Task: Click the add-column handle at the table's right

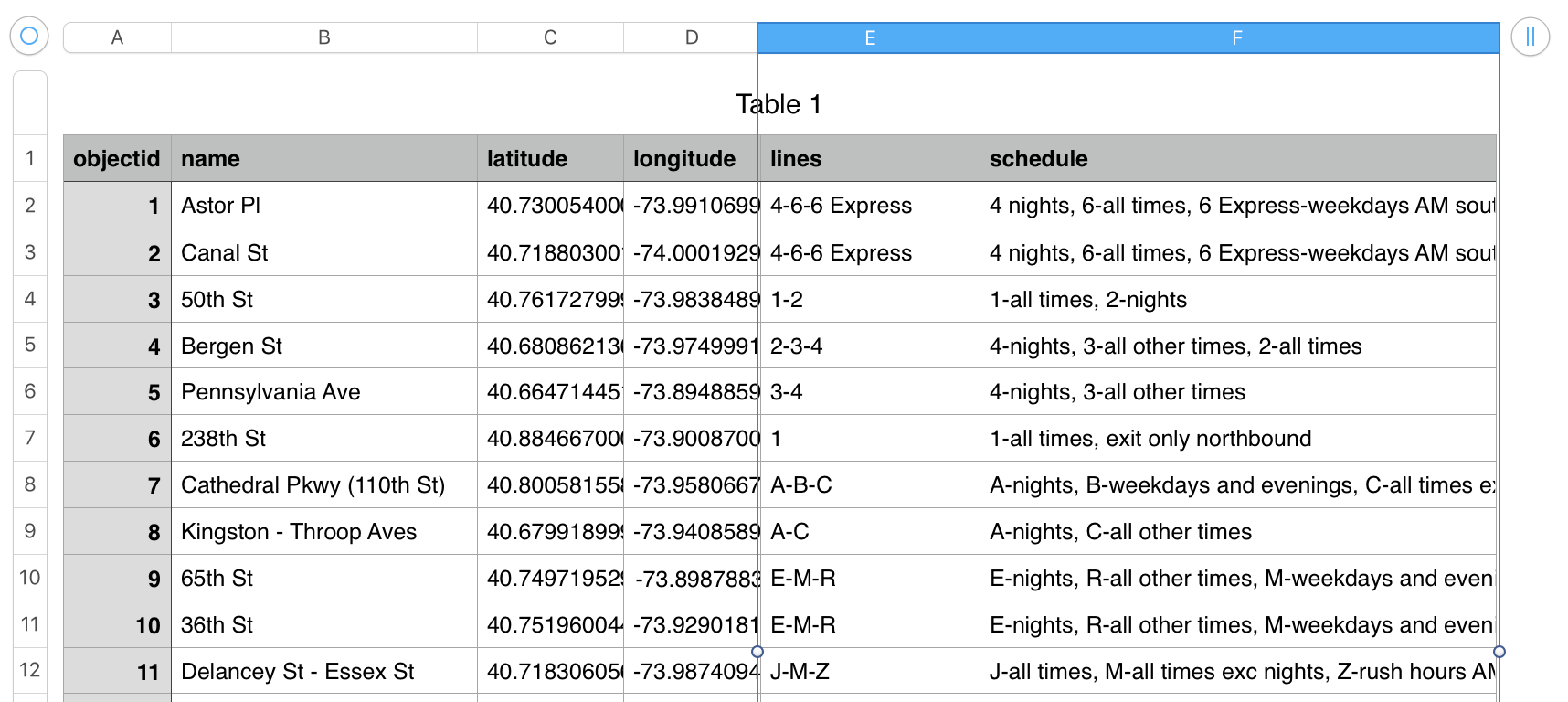Action: (x=1530, y=37)
